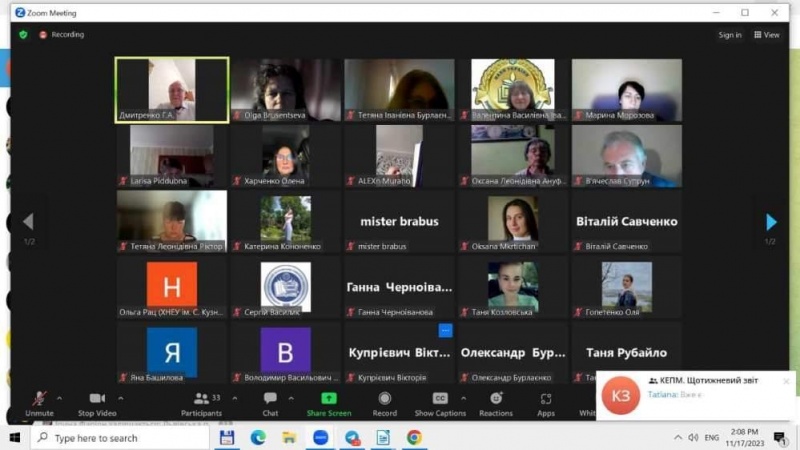
Task: Expand Share Screen options arrow
Action: 357,397
